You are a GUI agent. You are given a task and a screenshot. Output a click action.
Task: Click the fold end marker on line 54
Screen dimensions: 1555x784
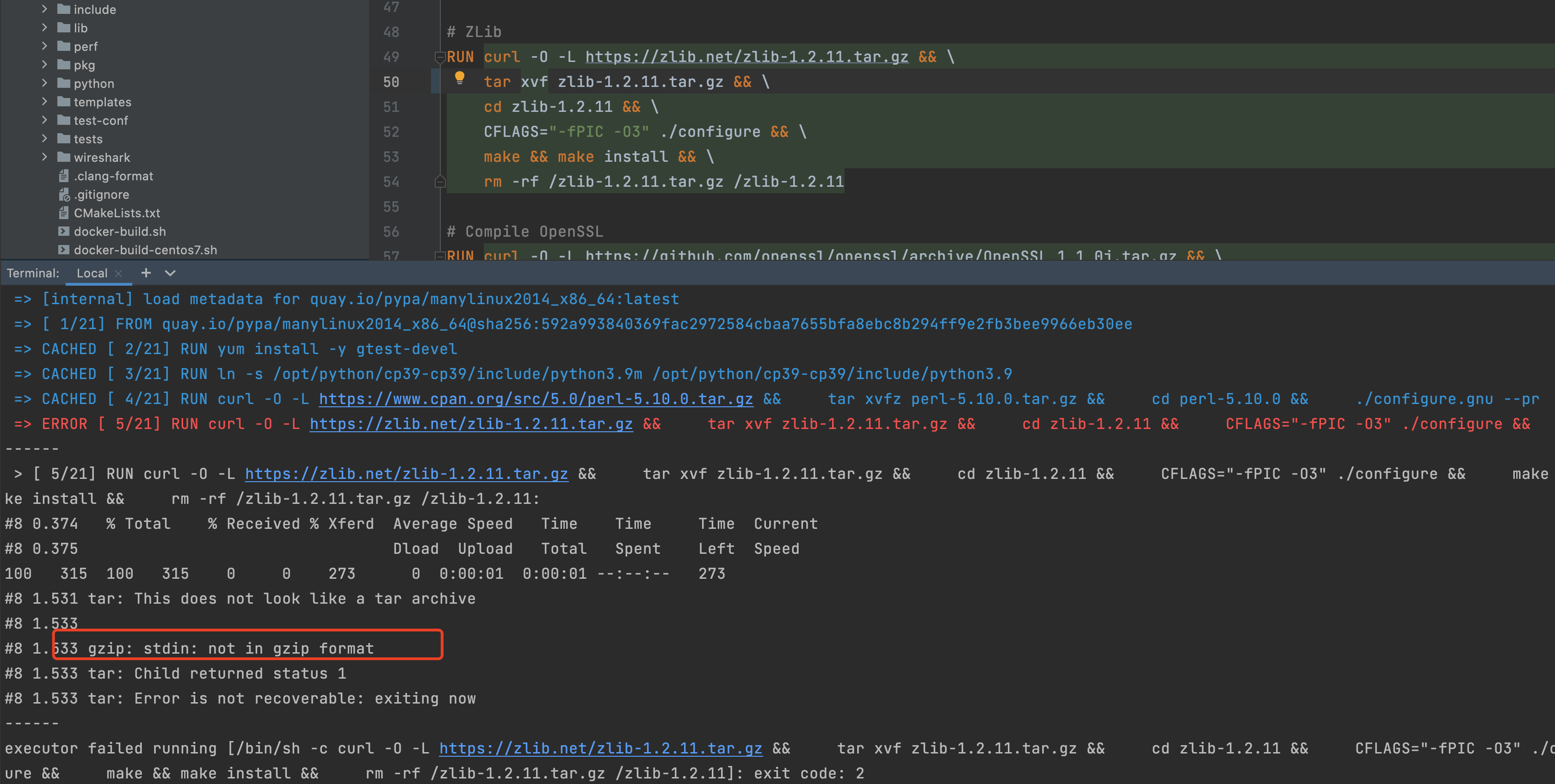coord(440,182)
